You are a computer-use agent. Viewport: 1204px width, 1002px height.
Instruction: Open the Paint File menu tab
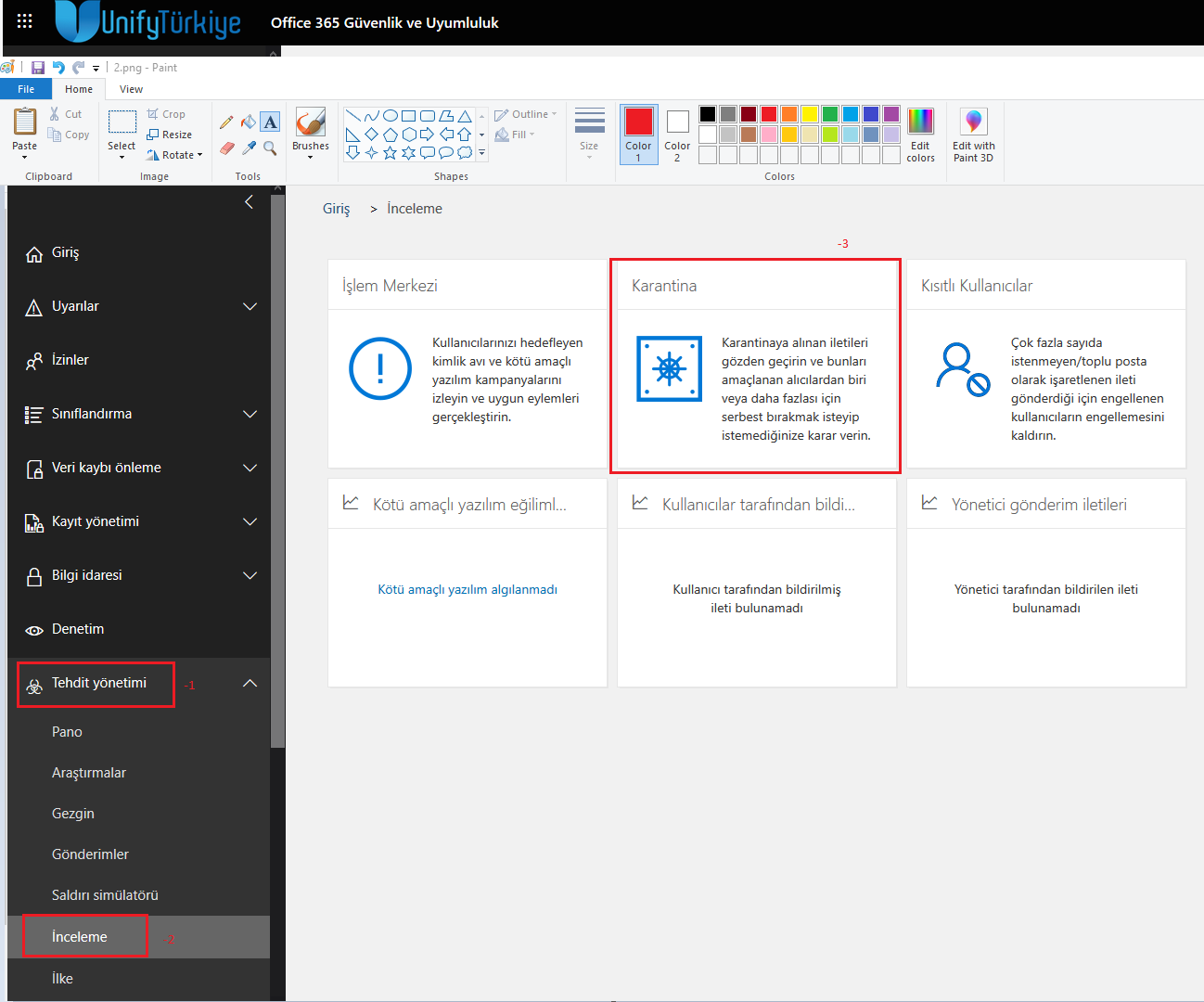(26, 89)
